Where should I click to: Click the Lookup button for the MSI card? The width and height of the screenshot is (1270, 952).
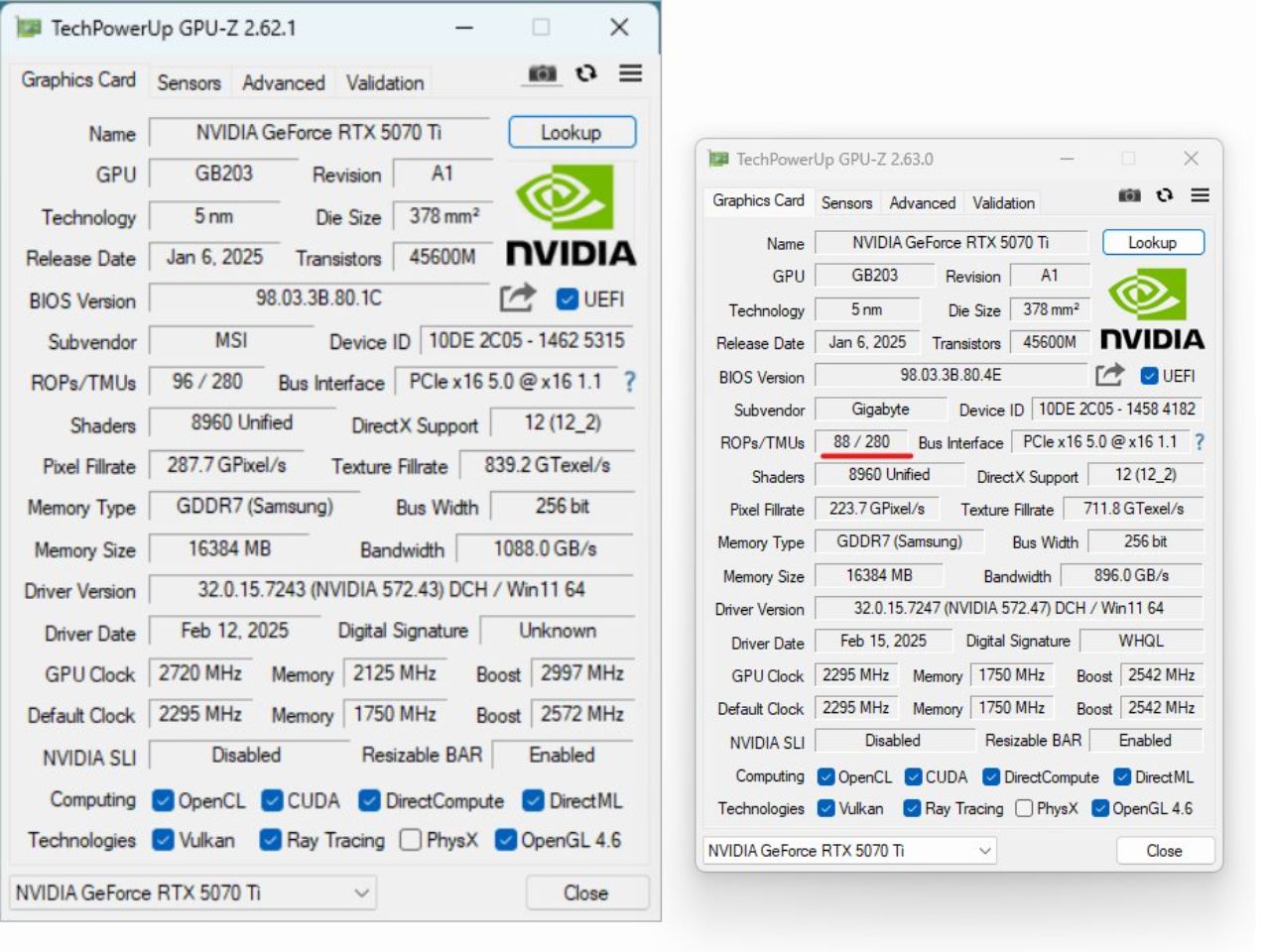pyautogui.click(x=571, y=131)
